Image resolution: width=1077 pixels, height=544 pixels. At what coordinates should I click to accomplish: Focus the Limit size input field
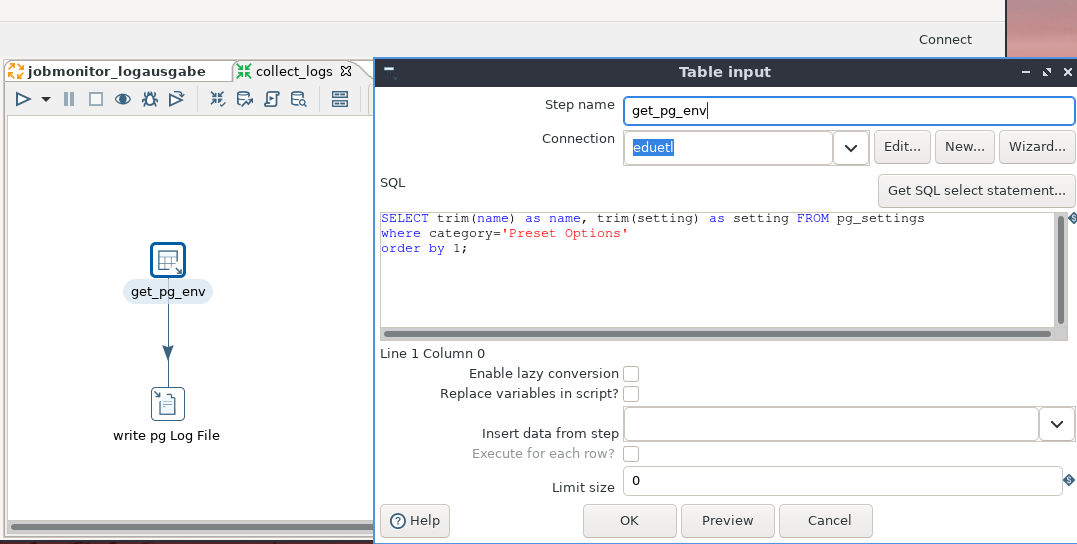click(x=843, y=481)
